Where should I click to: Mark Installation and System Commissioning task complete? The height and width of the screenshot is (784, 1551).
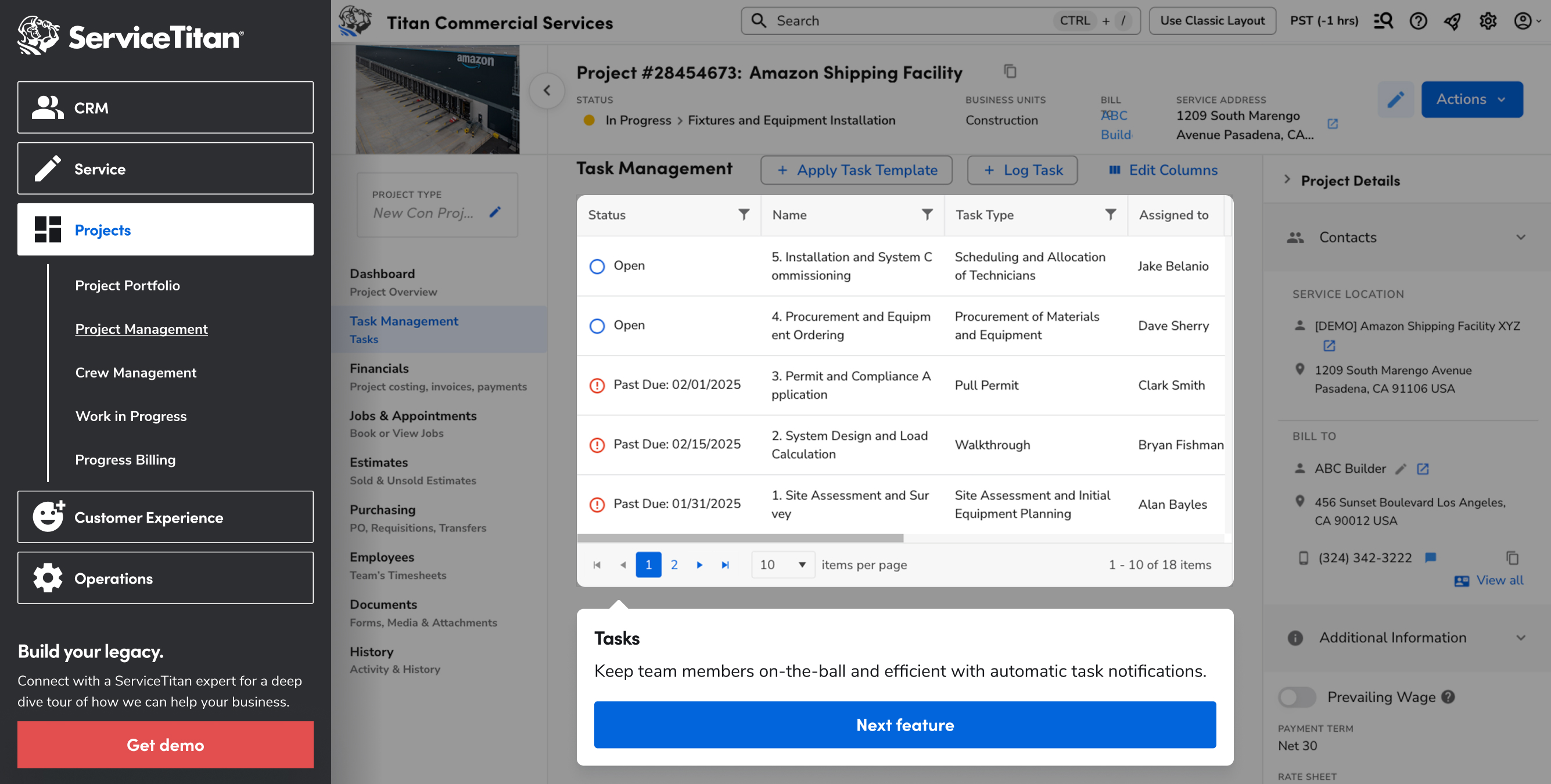[x=597, y=266]
